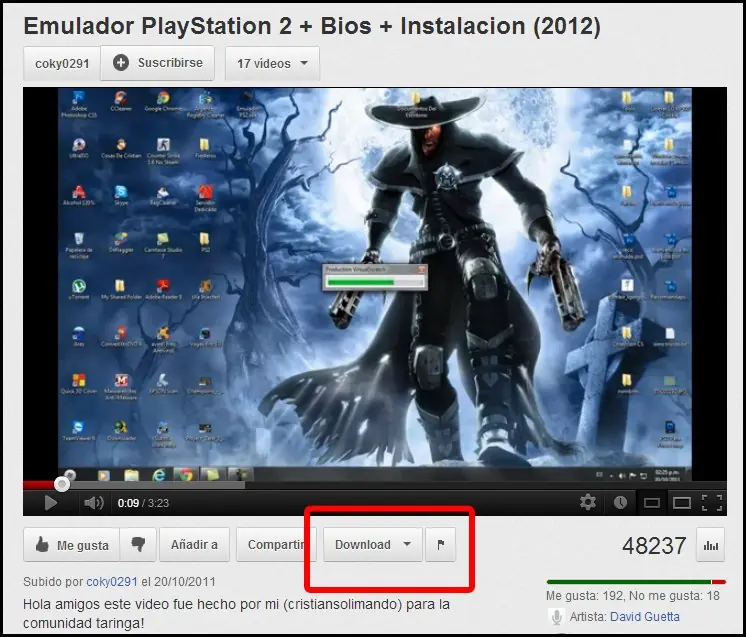Report video with the flag icon
The height and width of the screenshot is (637, 746).
[441, 545]
